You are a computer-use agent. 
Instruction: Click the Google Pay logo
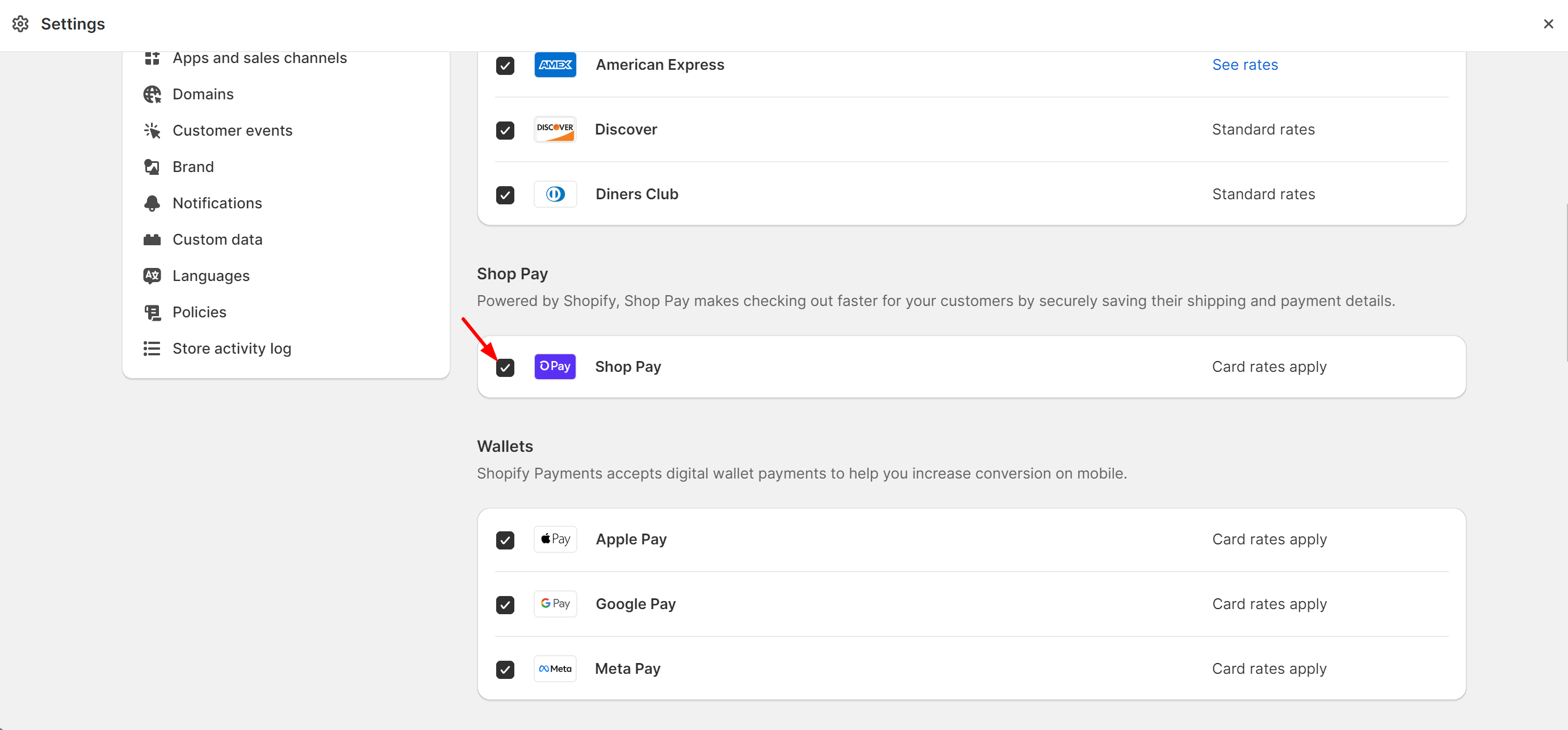[555, 604]
